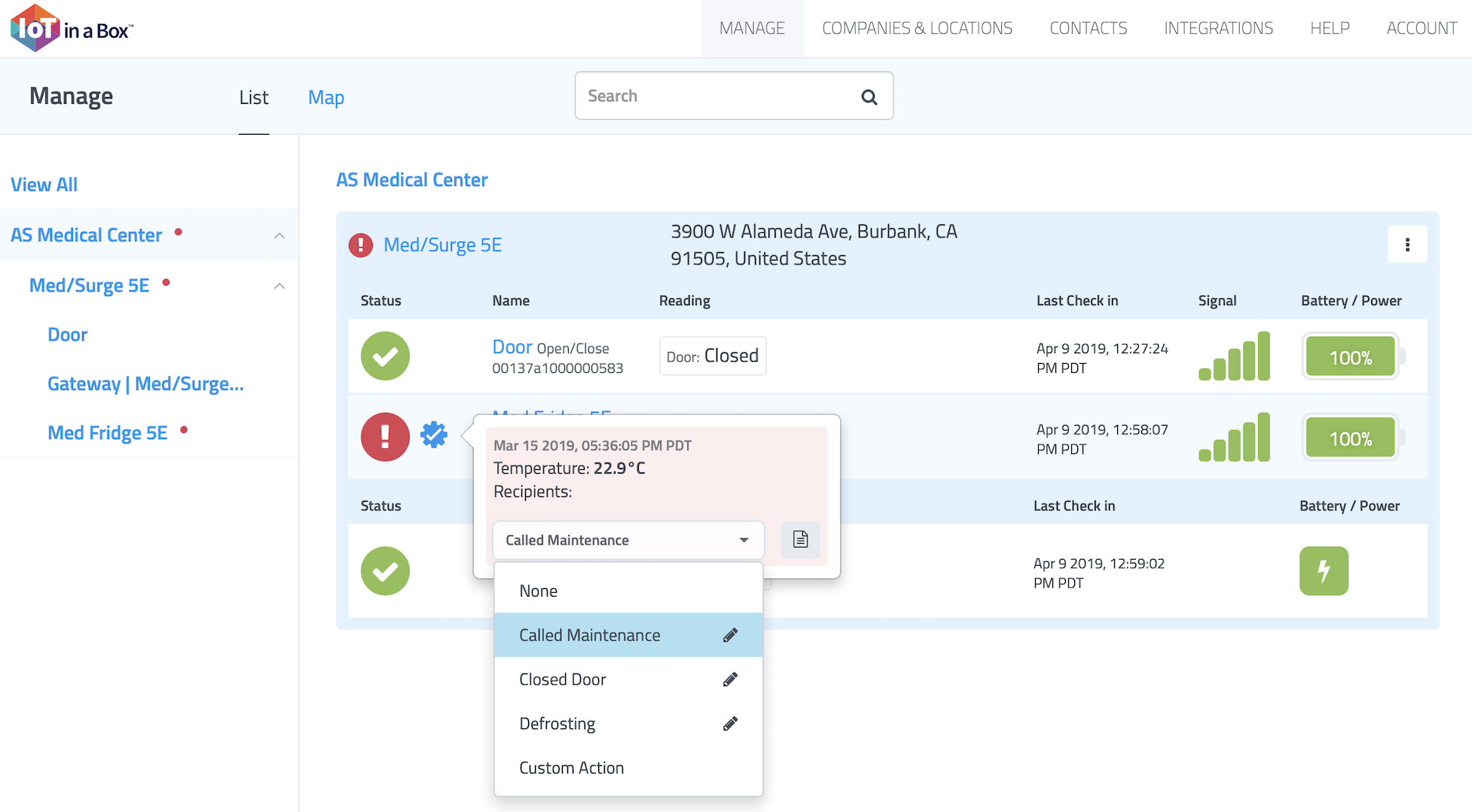Edit the Closed Door action with pencil

click(730, 679)
